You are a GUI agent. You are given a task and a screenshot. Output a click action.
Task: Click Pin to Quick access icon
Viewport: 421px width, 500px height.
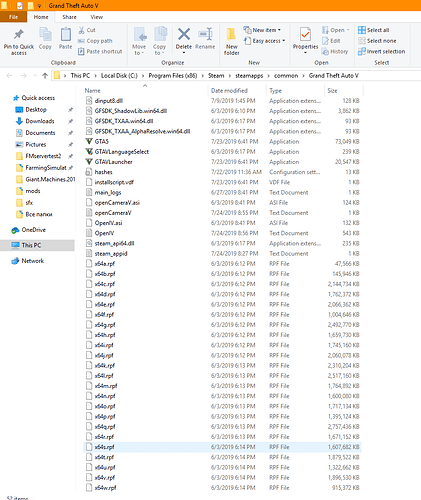(x=19, y=35)
